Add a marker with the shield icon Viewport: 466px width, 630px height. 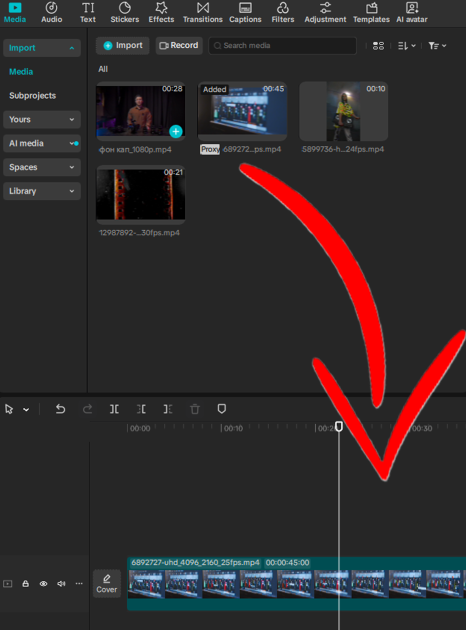coord(222,409)
